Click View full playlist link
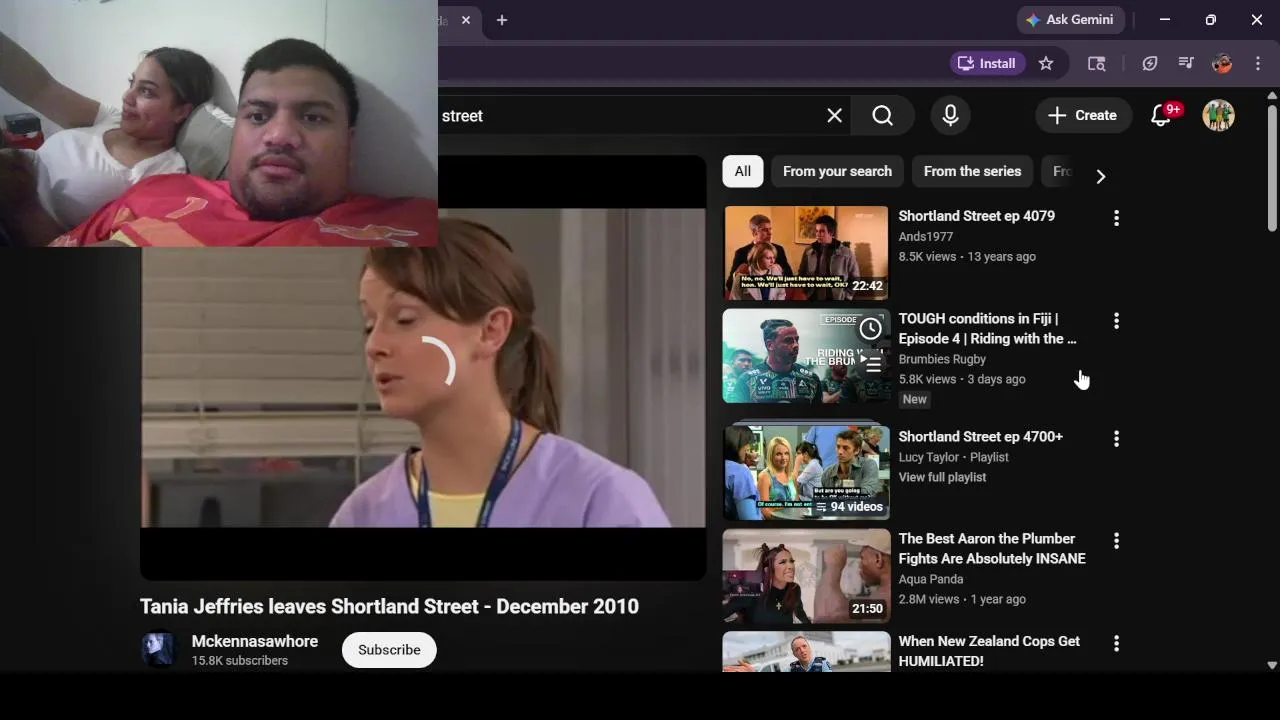Screen dimensions: 1280x720 pos(942,477)
